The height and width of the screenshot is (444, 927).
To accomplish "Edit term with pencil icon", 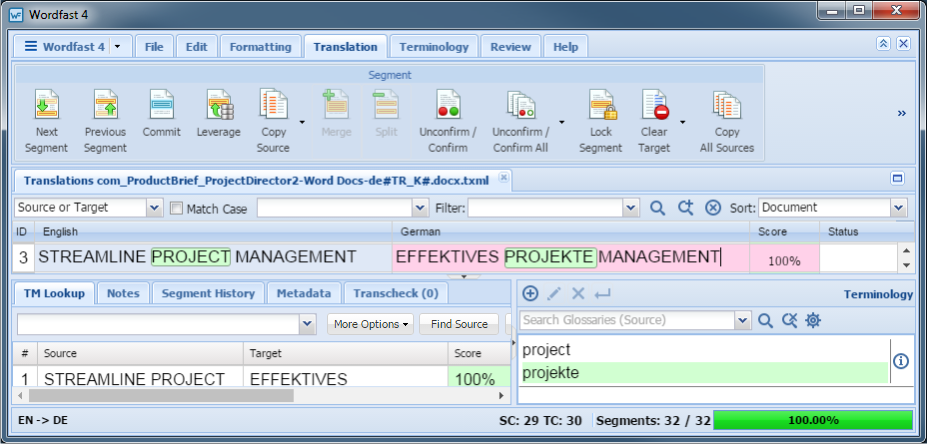I will click(x=555, y=293).
